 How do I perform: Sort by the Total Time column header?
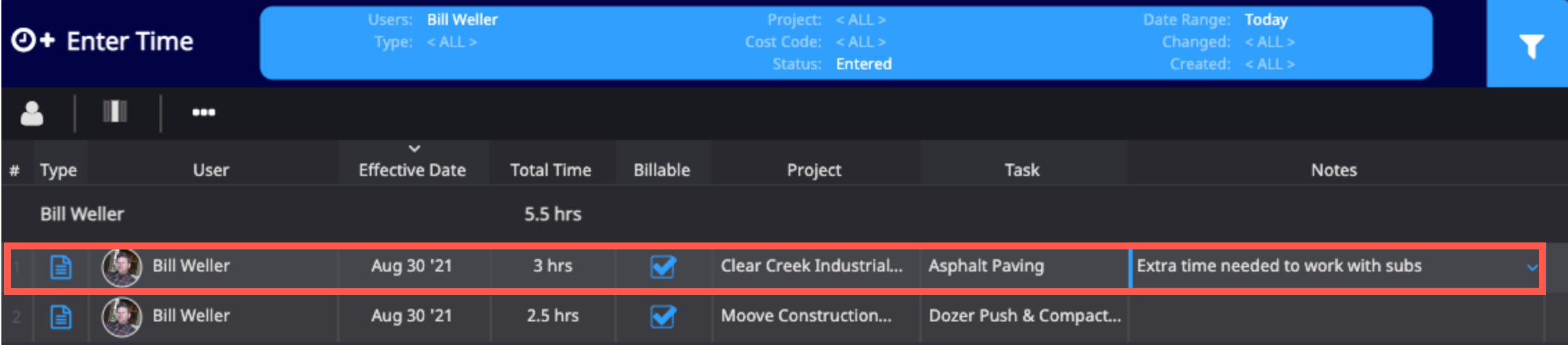pyautogui.click(x=550, y=170)
